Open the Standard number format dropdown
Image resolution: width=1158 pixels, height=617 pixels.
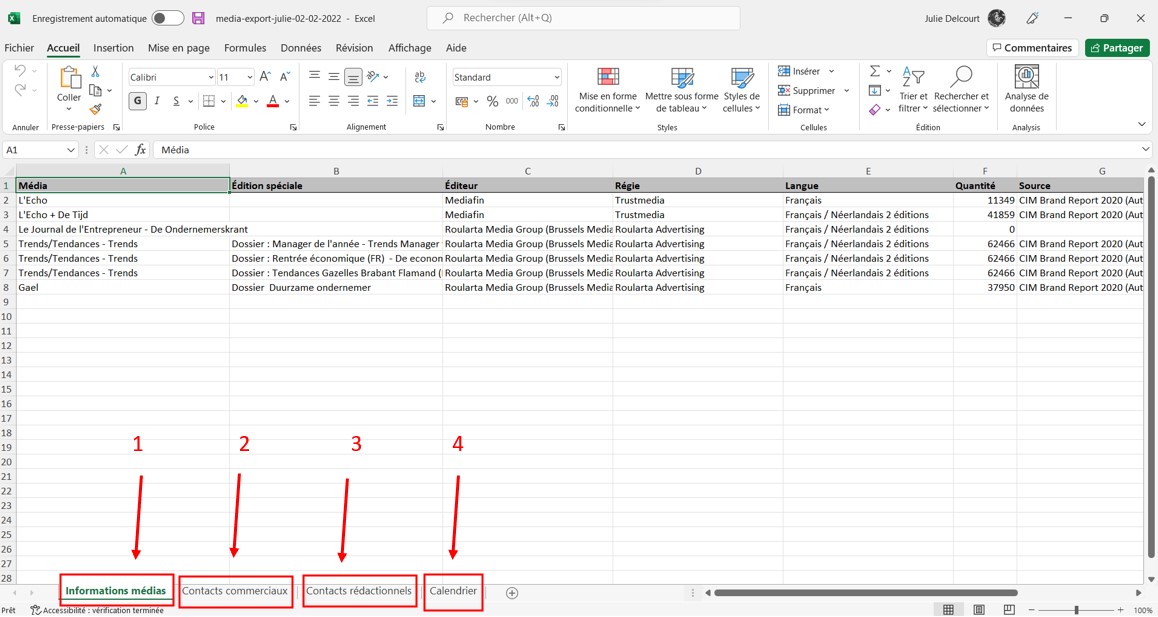point(556,77)
